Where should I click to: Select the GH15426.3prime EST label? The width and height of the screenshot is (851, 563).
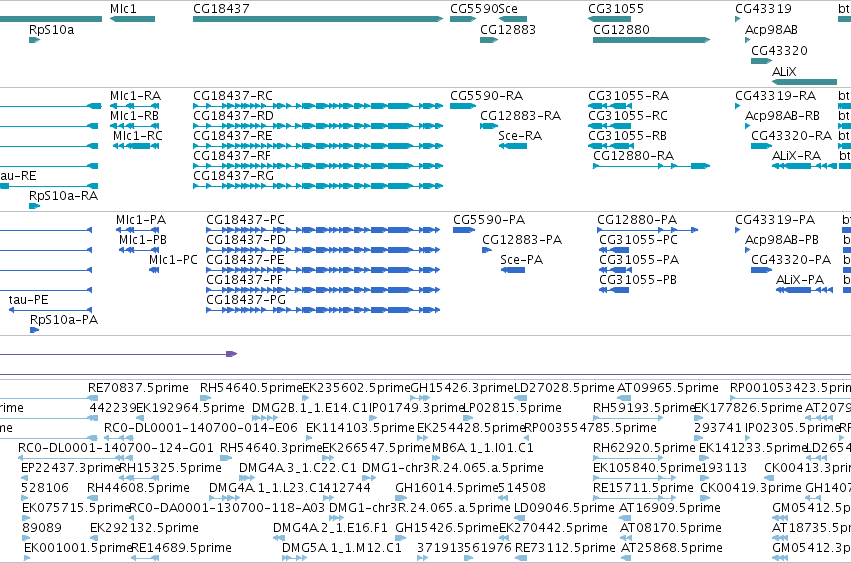[462, 388]
